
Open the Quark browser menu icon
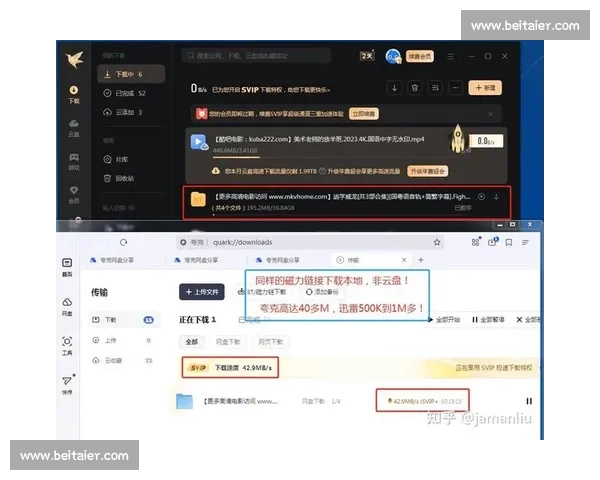click(525, 242)
